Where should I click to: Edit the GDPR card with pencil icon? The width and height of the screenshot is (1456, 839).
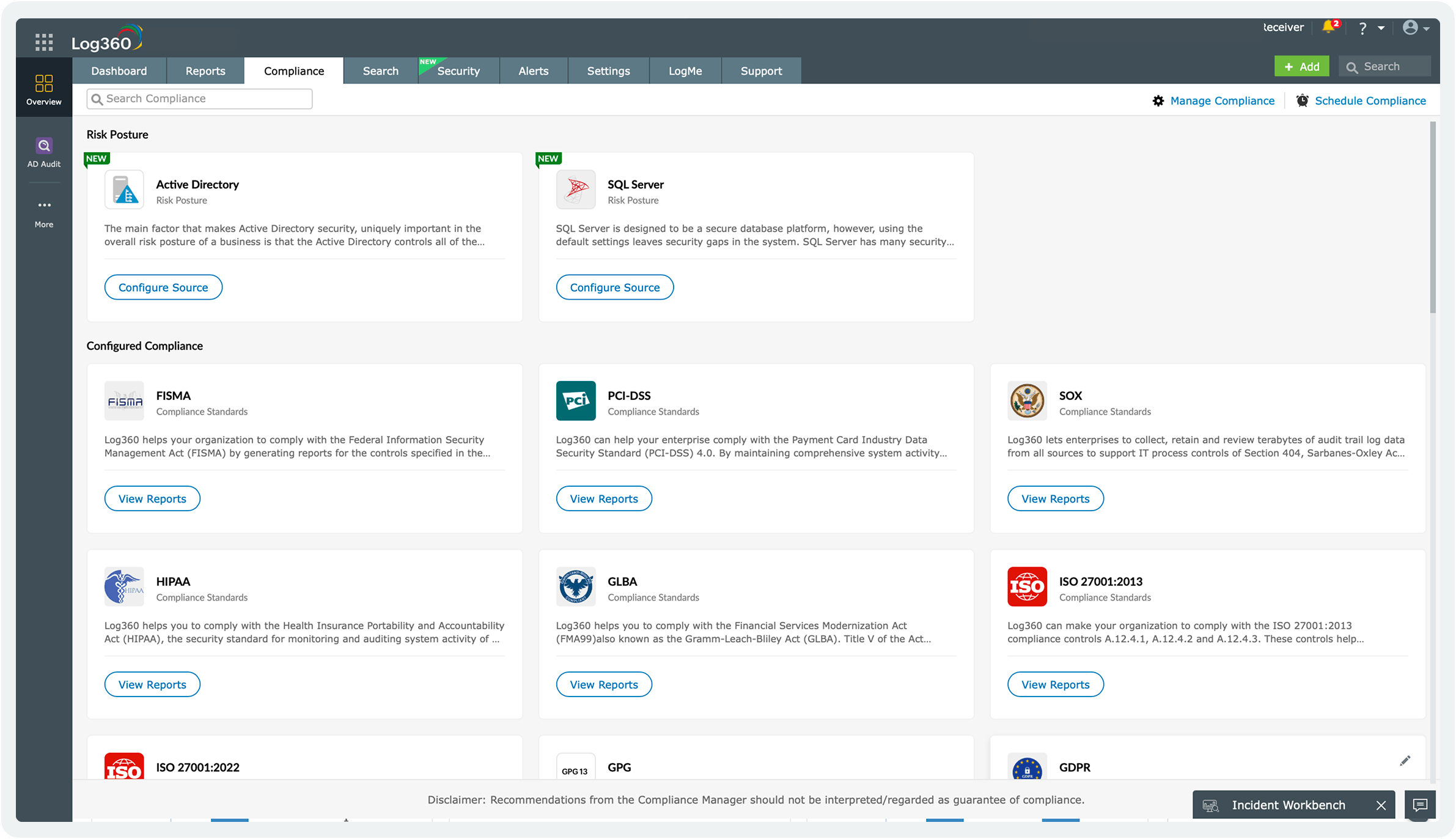[1405, 761]
